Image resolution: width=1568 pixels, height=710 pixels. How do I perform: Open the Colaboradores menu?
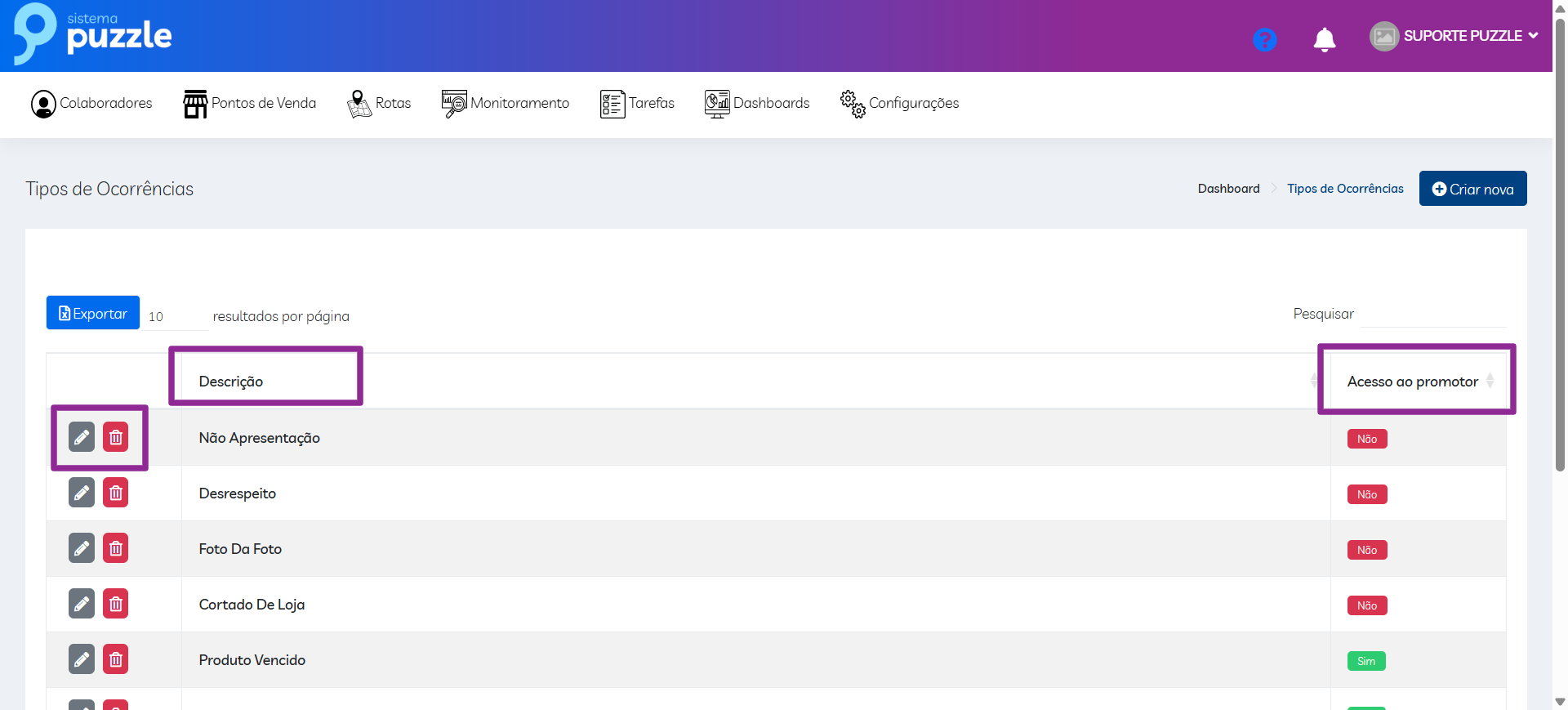[x=91, y=104]
